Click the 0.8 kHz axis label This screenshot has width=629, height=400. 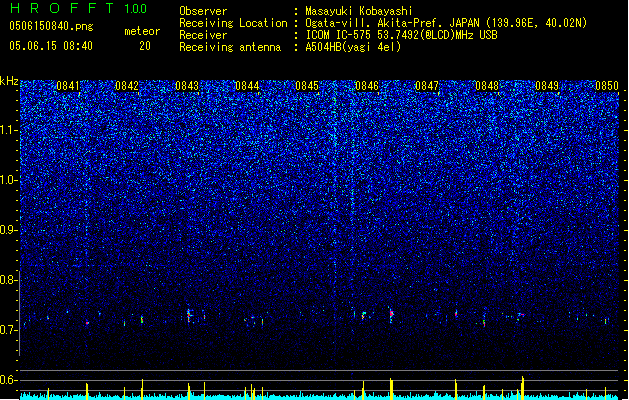(9, 280)
